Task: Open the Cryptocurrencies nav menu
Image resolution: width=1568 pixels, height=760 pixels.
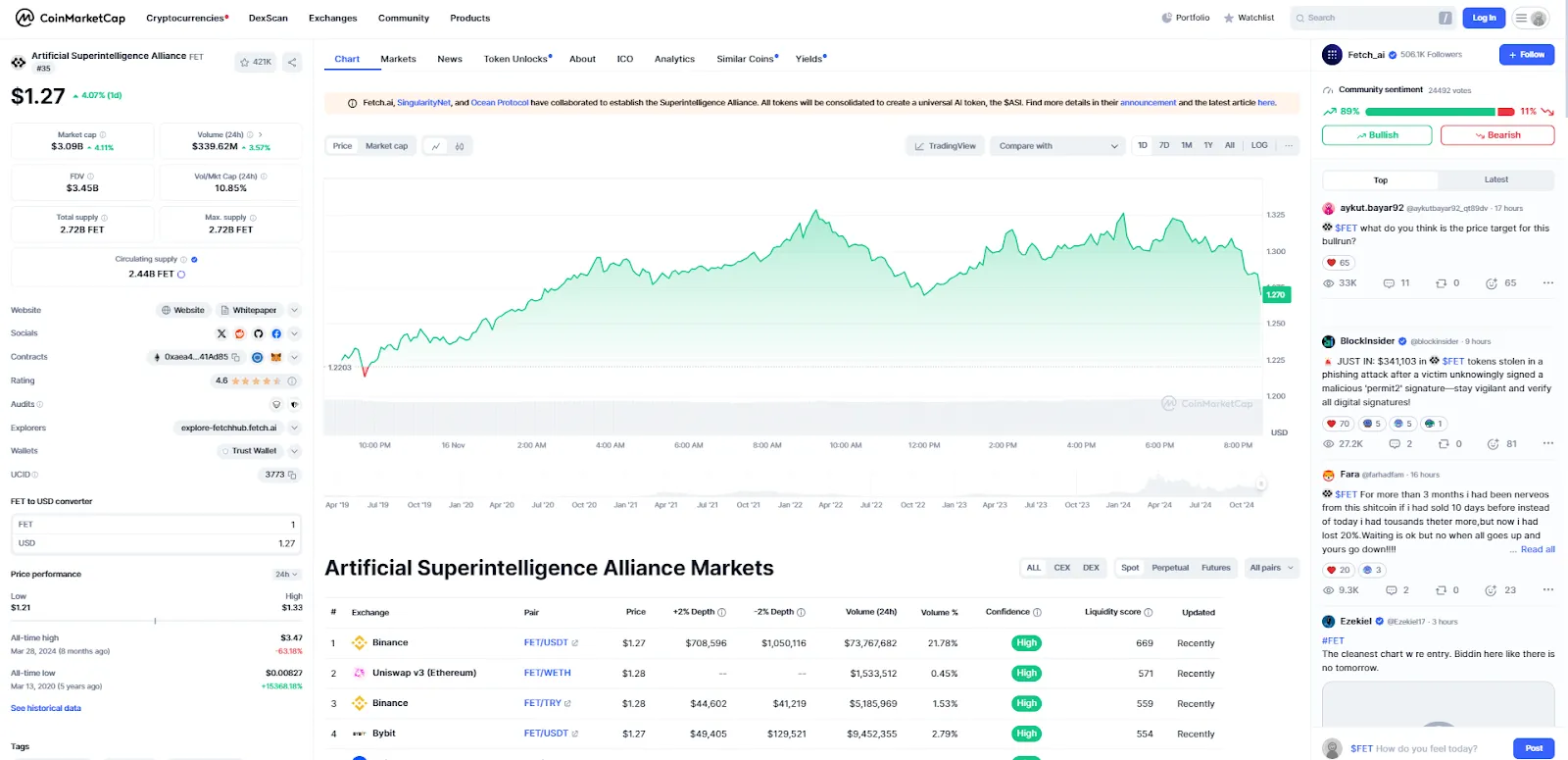Action: pos(187,18)
